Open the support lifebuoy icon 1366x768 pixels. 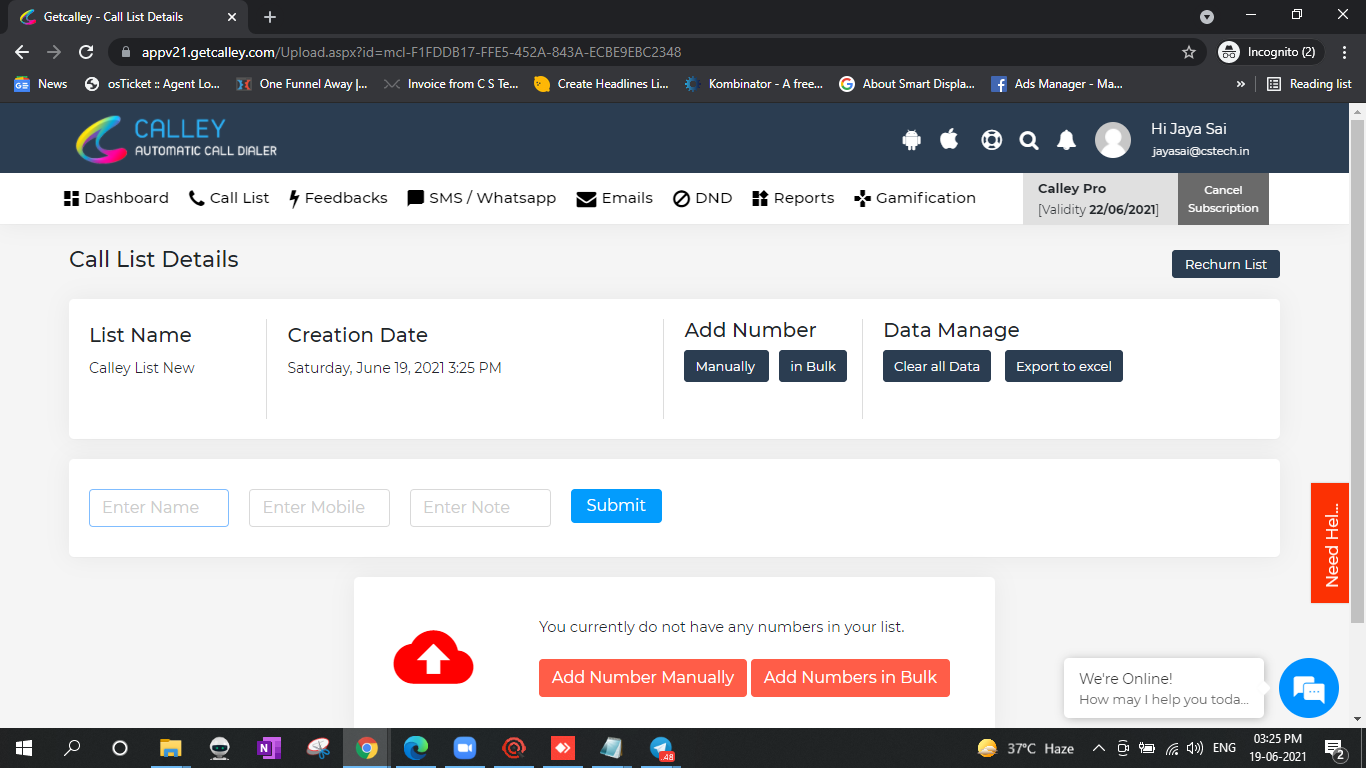991,140
